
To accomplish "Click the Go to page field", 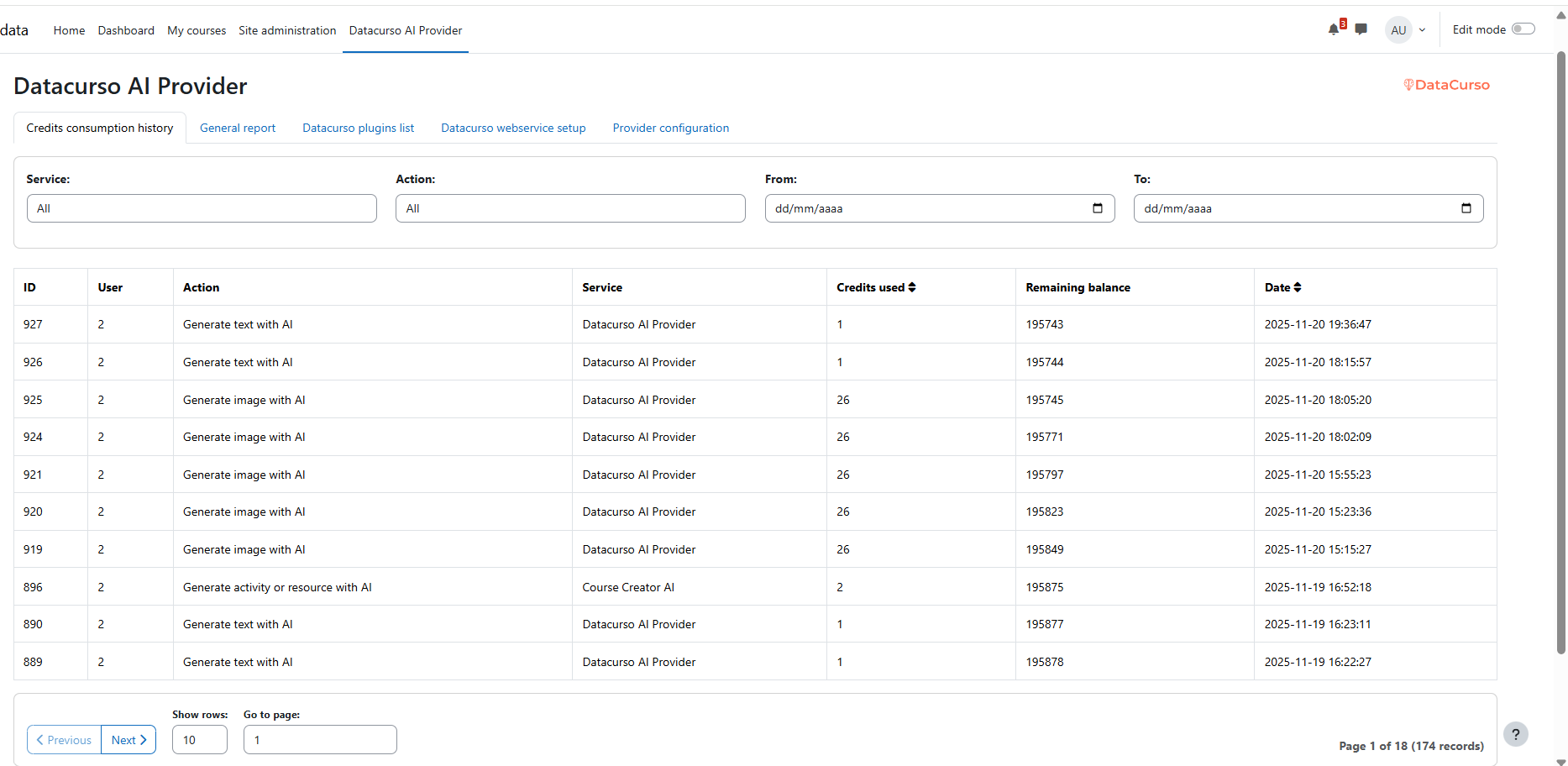I will [320, 740].
